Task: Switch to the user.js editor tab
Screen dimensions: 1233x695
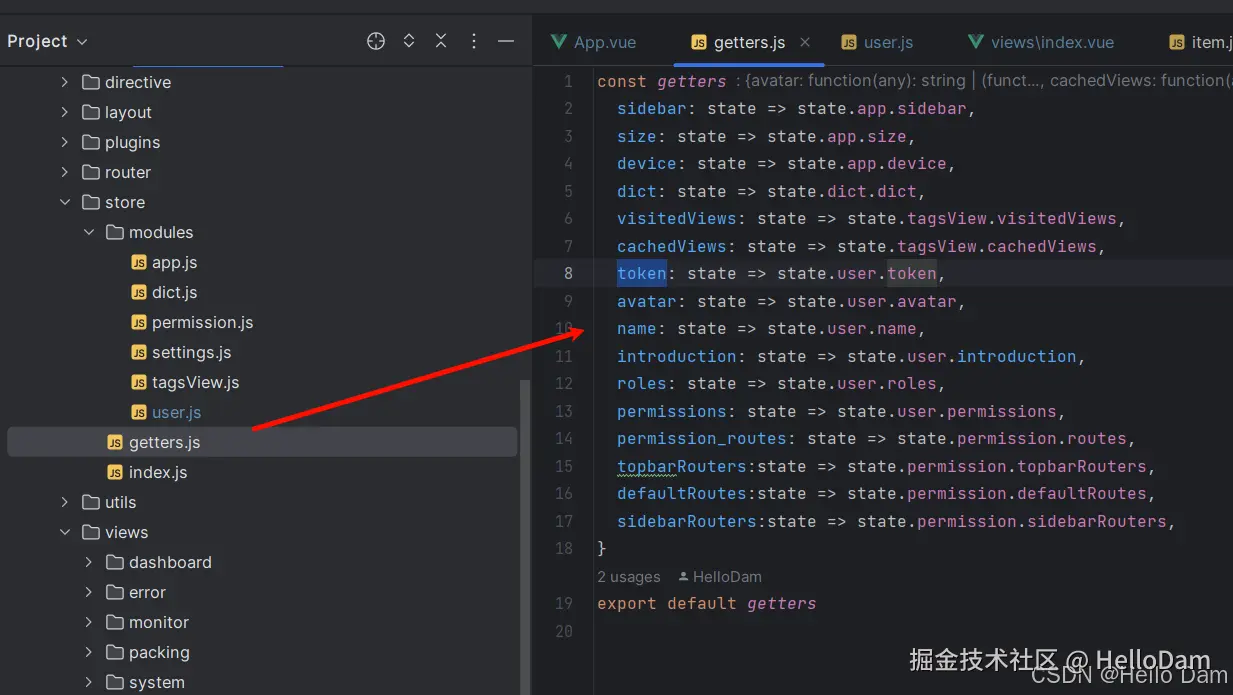Action: (877, 42)
